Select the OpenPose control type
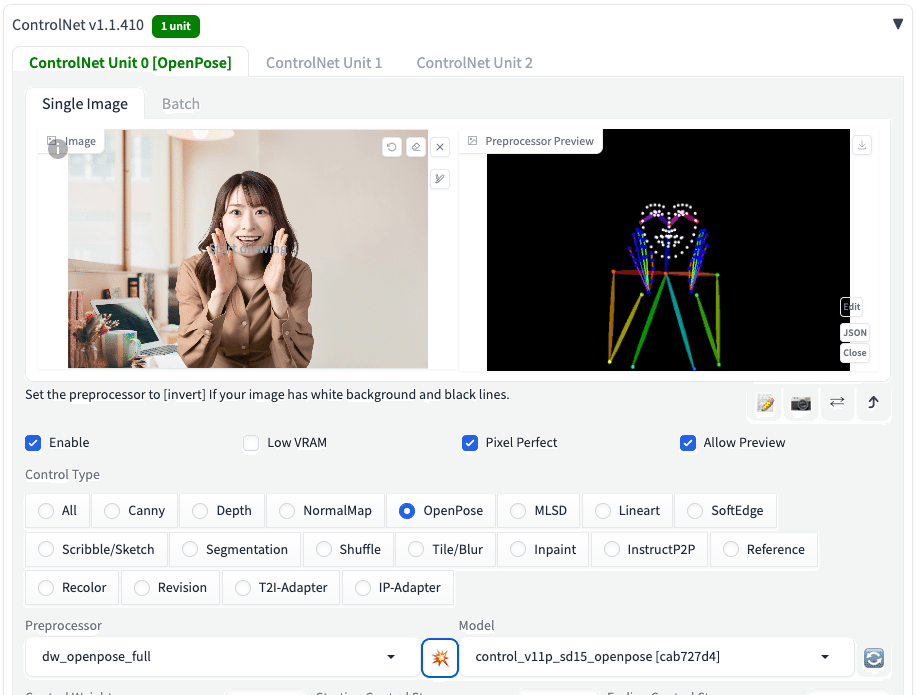Image resolution: width=916 pixels, height=695 pixels. click(x=441, y=511)
